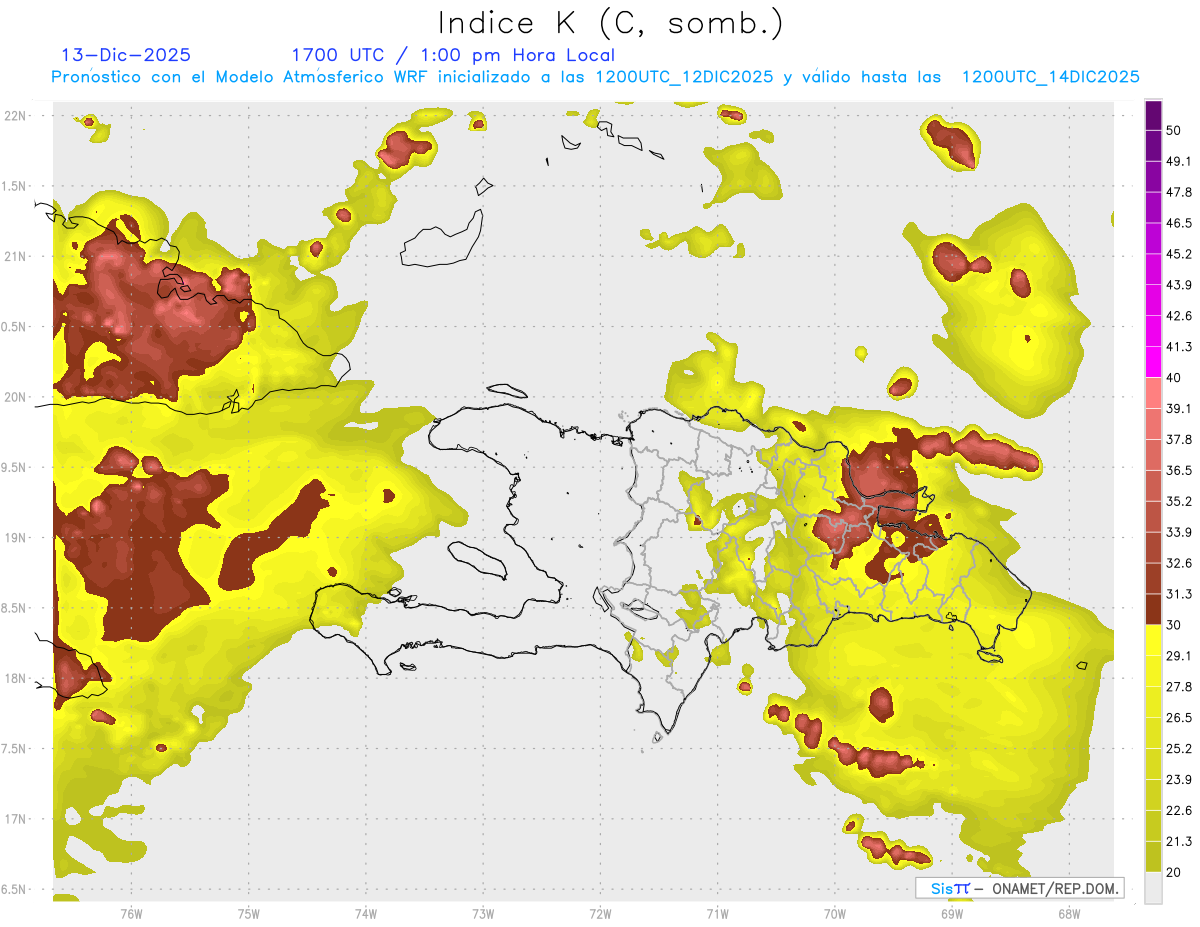Click the color scale value 35.2

[1179, 501]
